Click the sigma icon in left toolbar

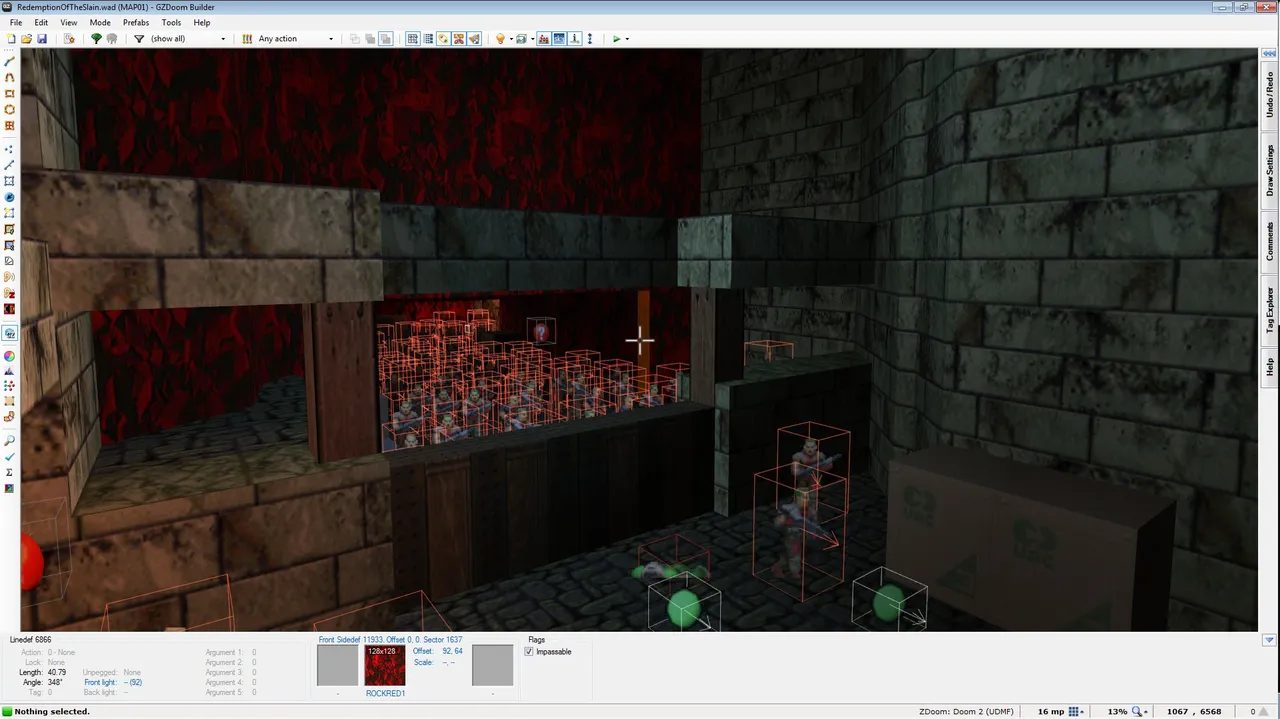[x=10, y=473]
